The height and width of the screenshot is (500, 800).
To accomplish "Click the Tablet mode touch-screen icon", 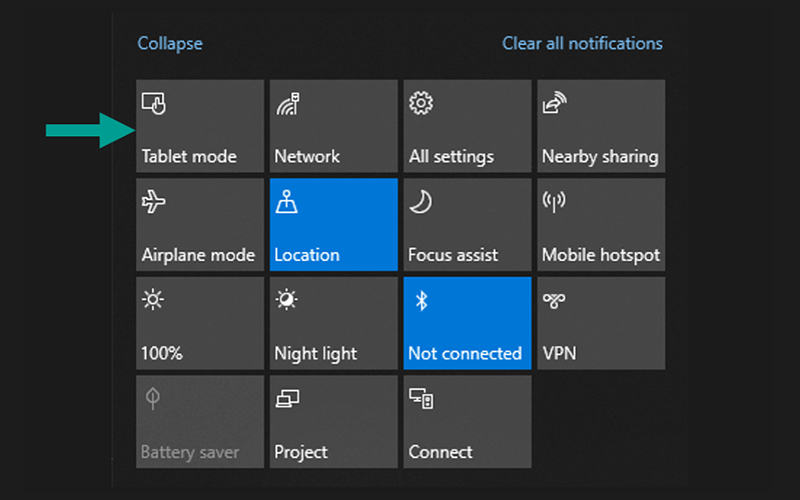I will click(x=154, y=103).
